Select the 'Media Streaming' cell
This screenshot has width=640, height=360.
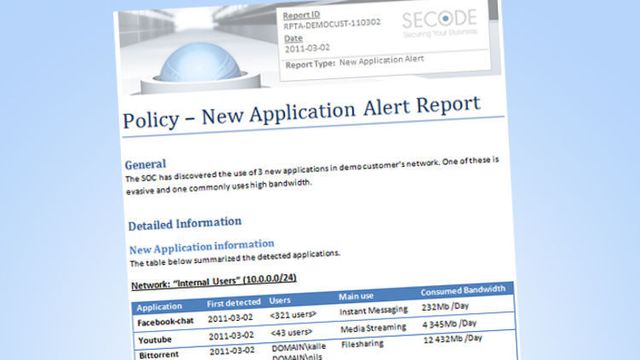[373, 328]
